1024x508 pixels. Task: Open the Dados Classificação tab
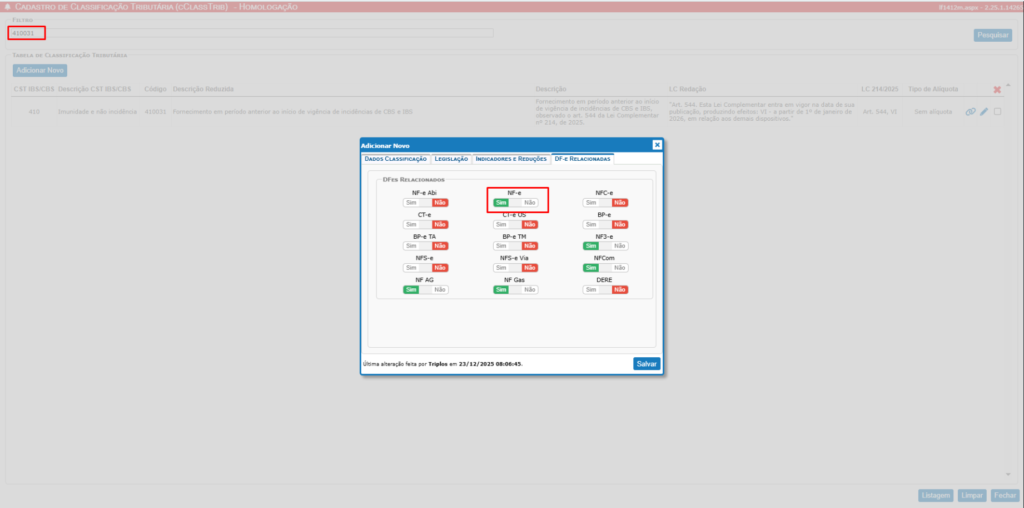coord(396,159)
